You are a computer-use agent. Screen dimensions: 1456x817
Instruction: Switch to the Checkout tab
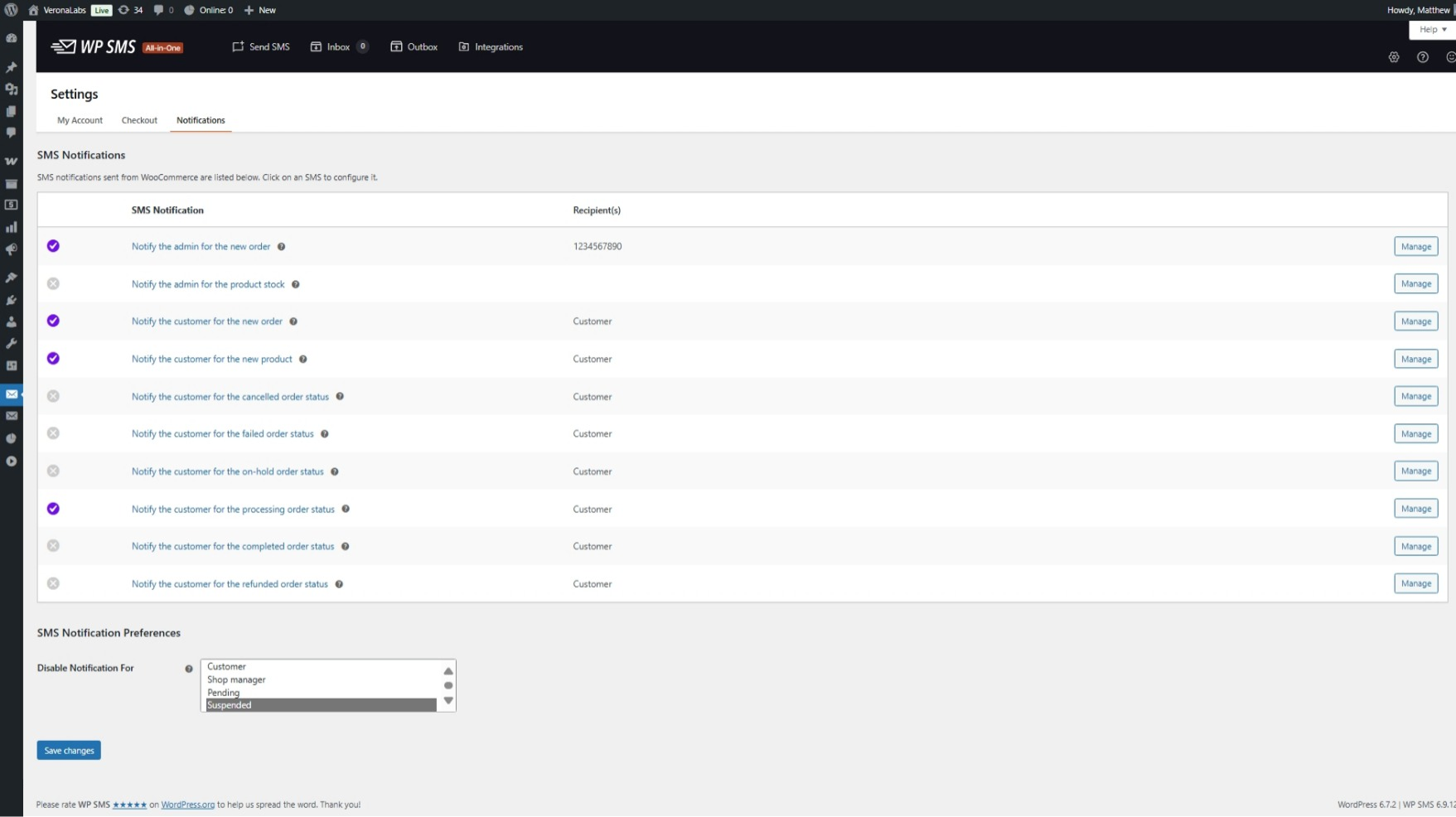[x=139, y=120]
